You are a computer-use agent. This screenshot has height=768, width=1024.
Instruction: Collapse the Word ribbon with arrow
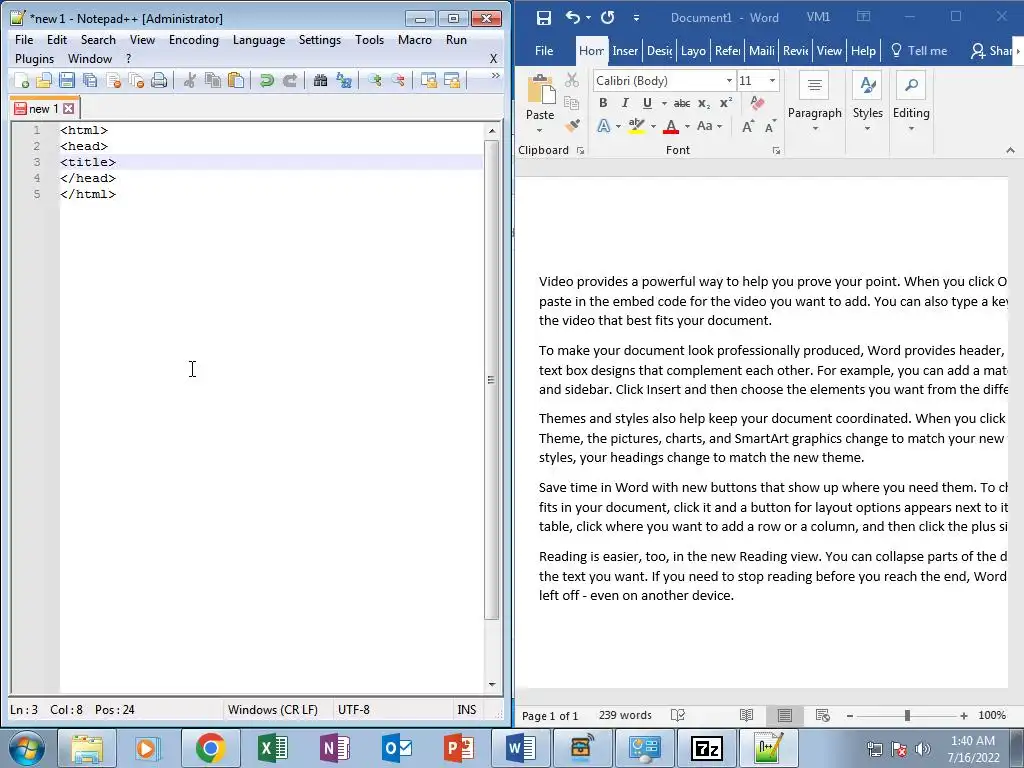tap(1010, 150)
